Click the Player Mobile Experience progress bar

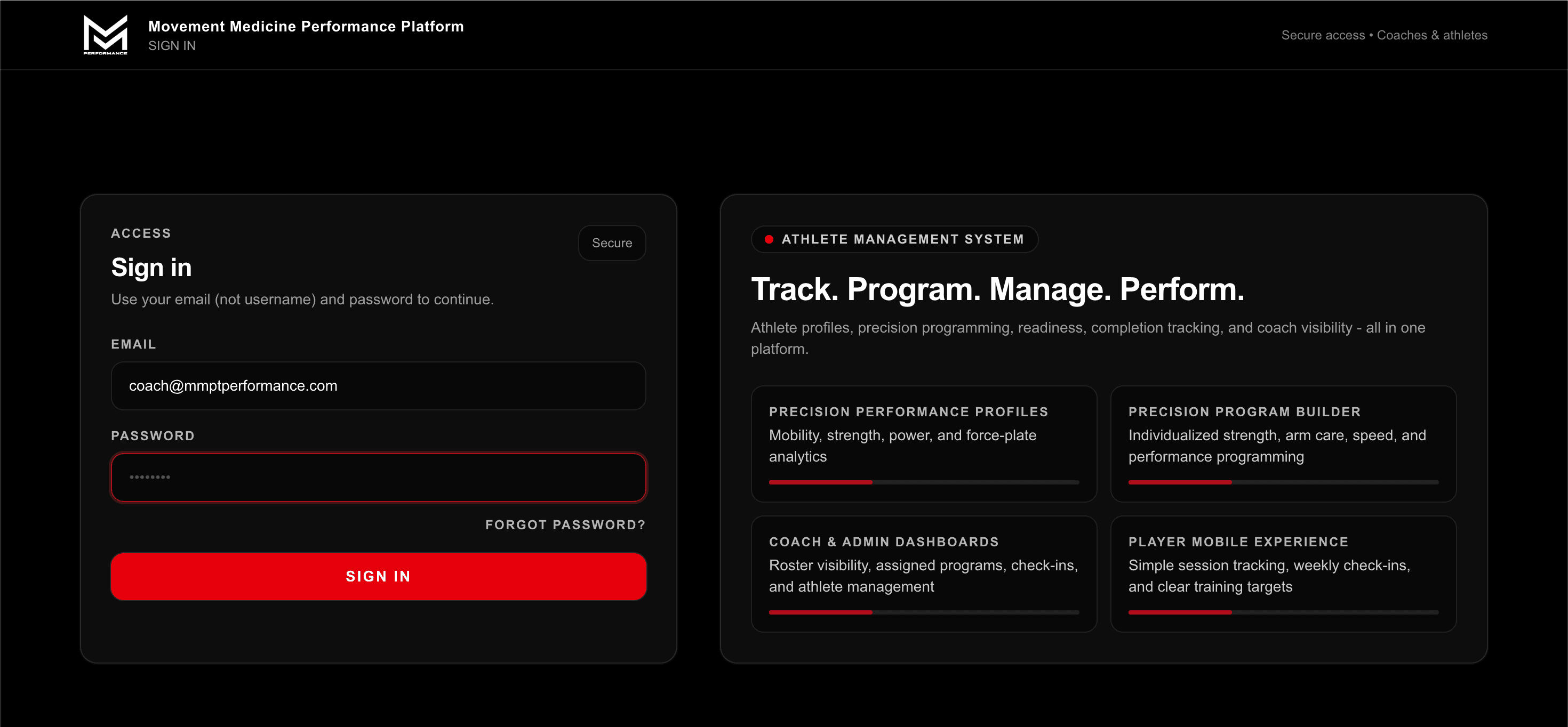point(1283,612)
